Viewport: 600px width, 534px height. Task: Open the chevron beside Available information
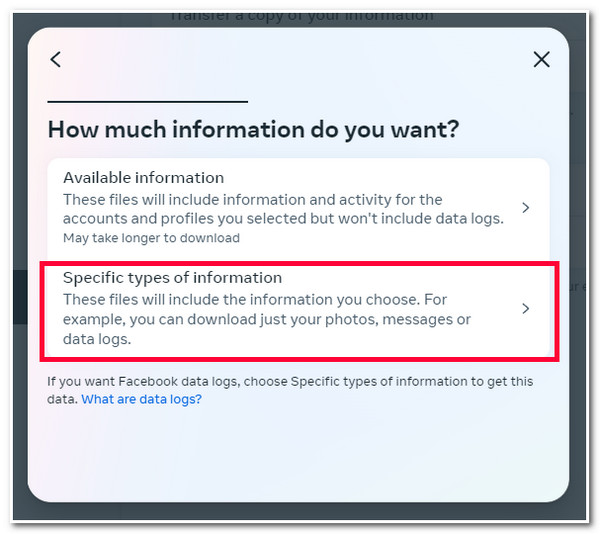[526, 208]
